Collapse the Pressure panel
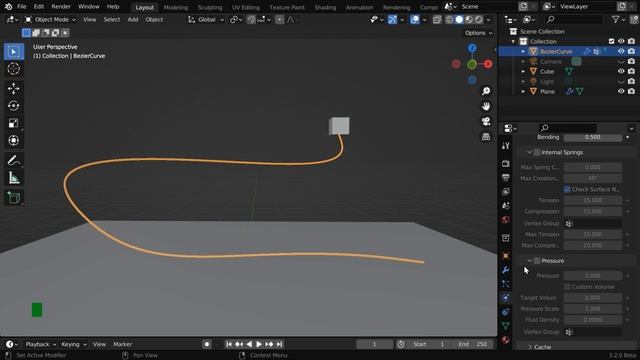 [x=529, y=260]
